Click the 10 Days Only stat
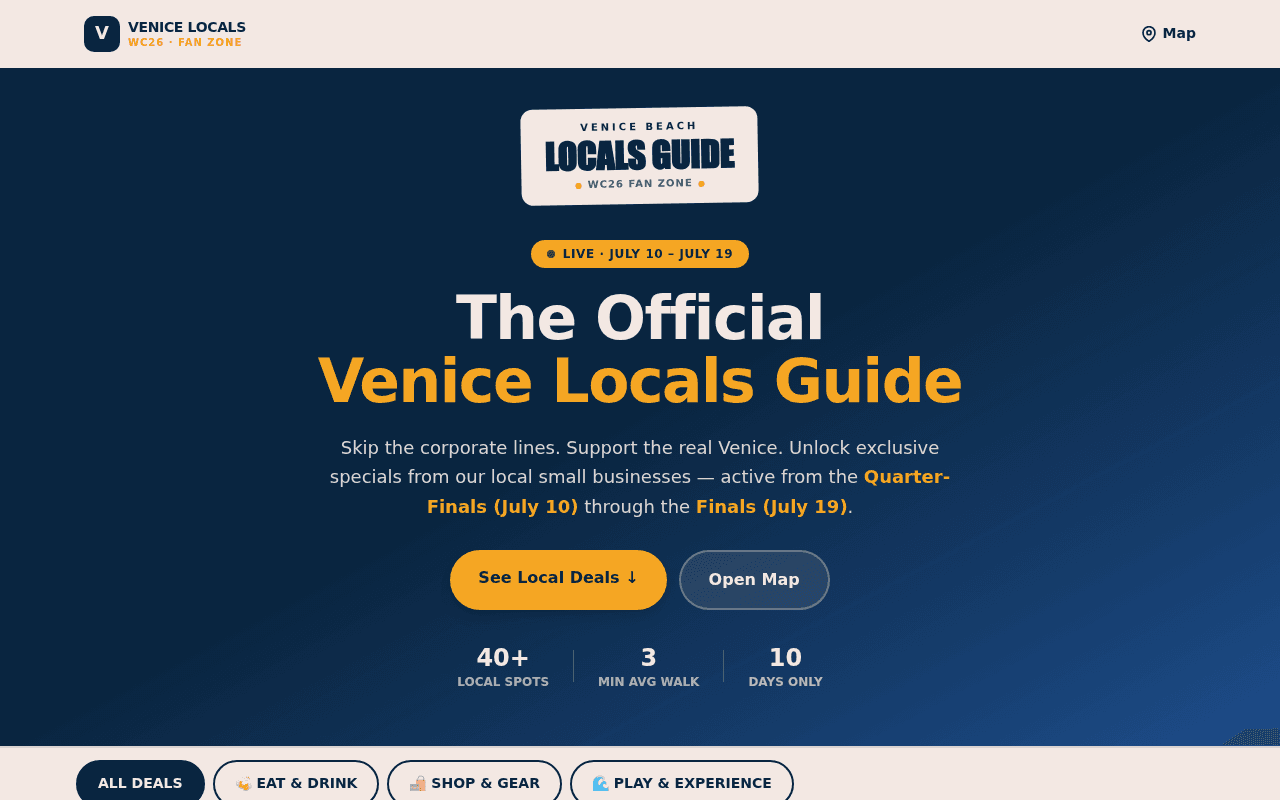 (785, 667)
